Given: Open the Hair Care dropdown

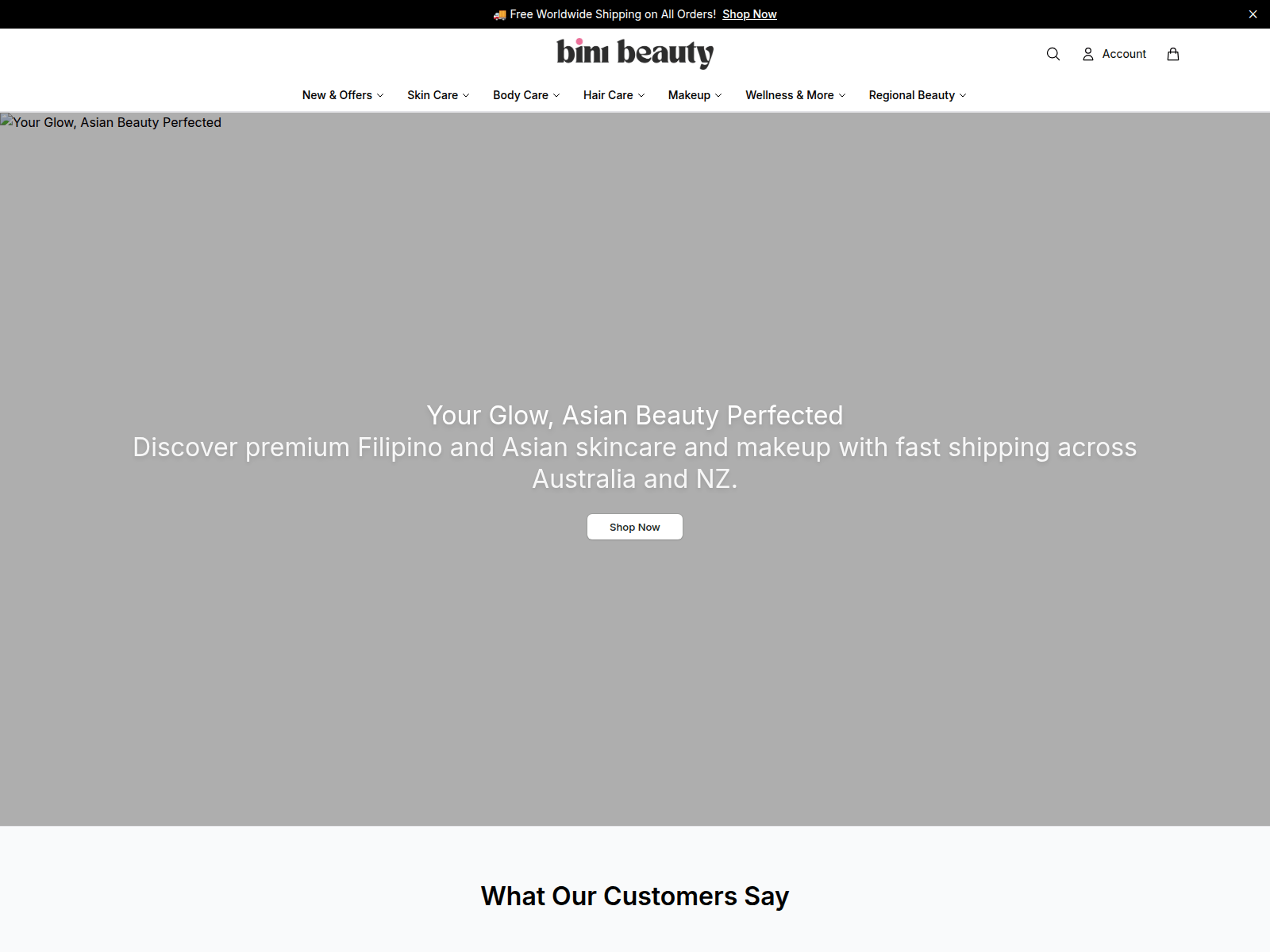Looking at the screenshot, I should 614,95.
